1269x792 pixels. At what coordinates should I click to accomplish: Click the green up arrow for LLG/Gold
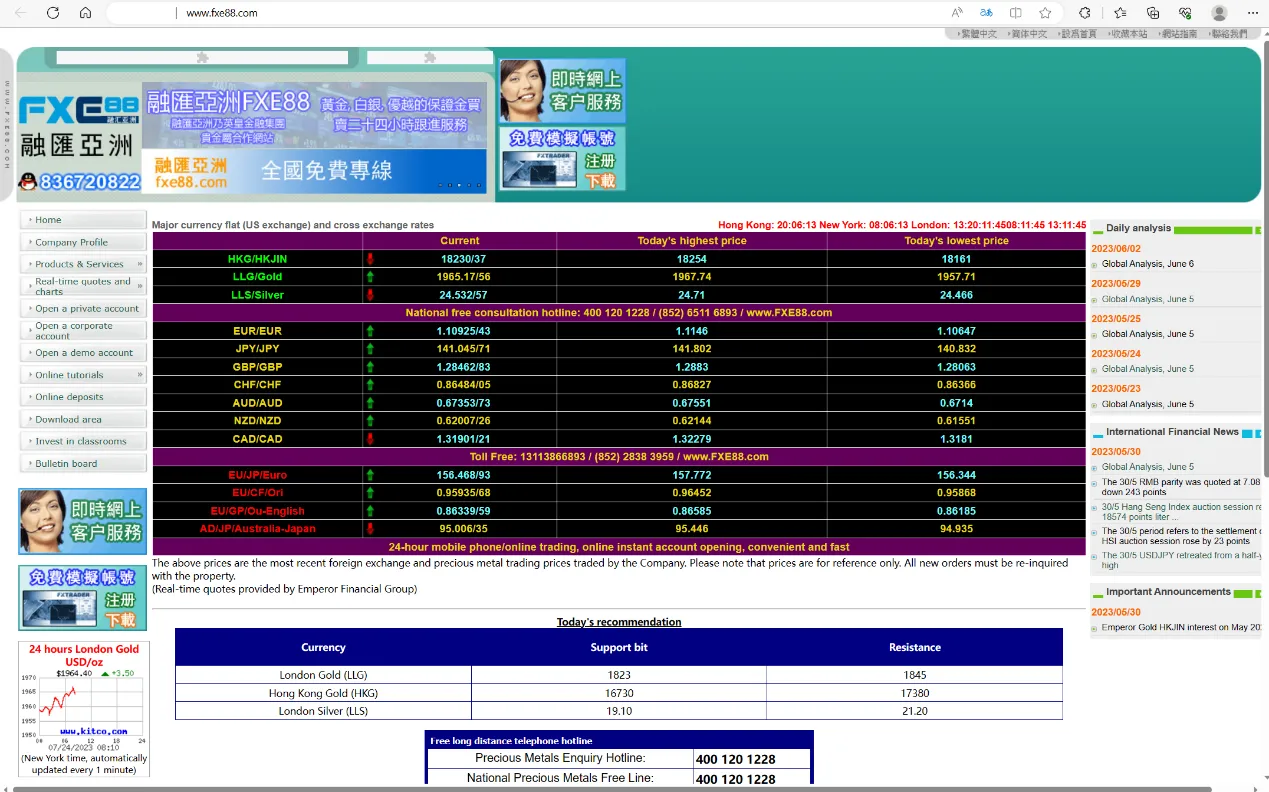click(370, 277)
